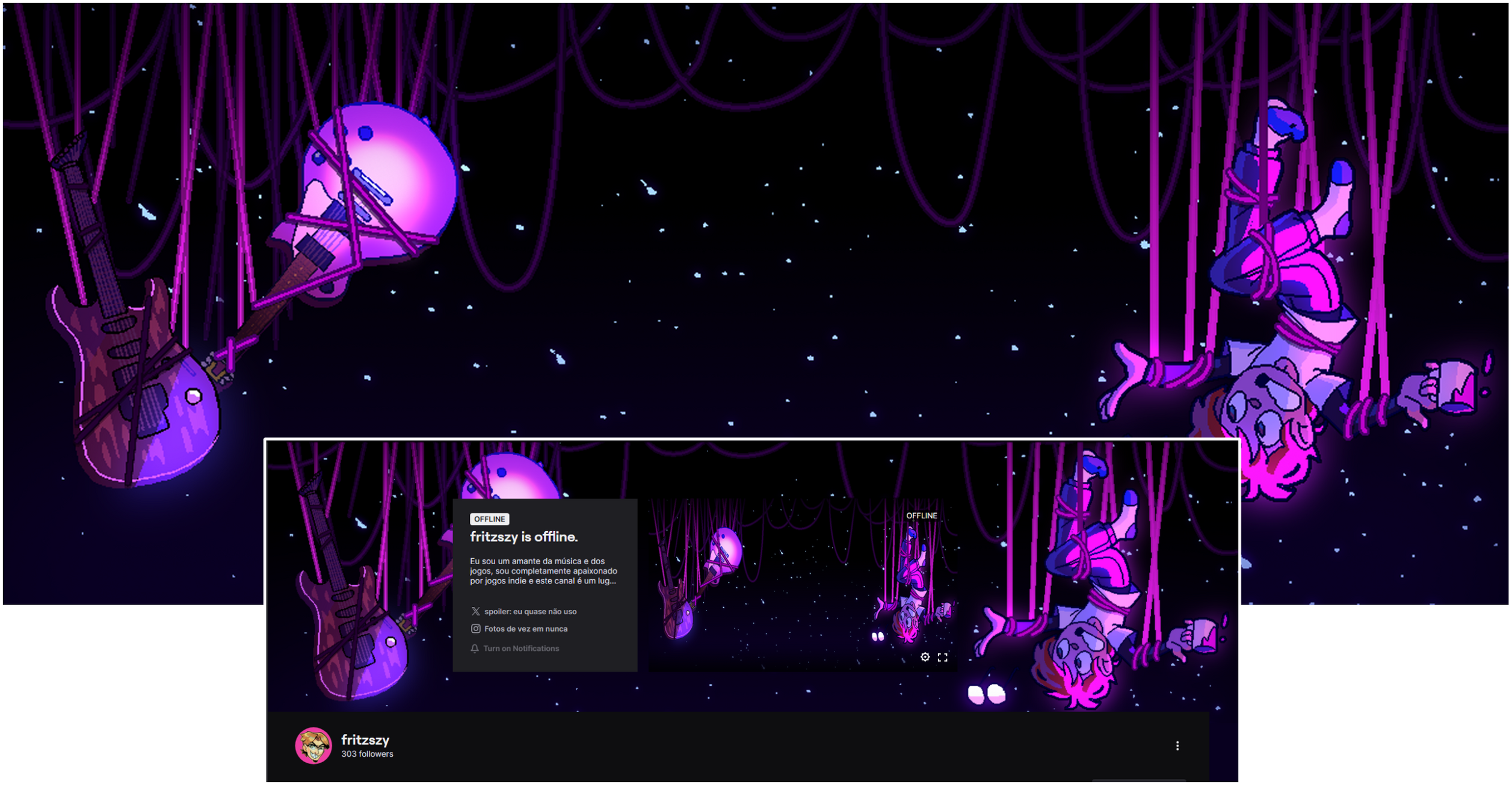Open 'Fotos de vez em nunca' link

pyautogui.click(x=525, y=629)
